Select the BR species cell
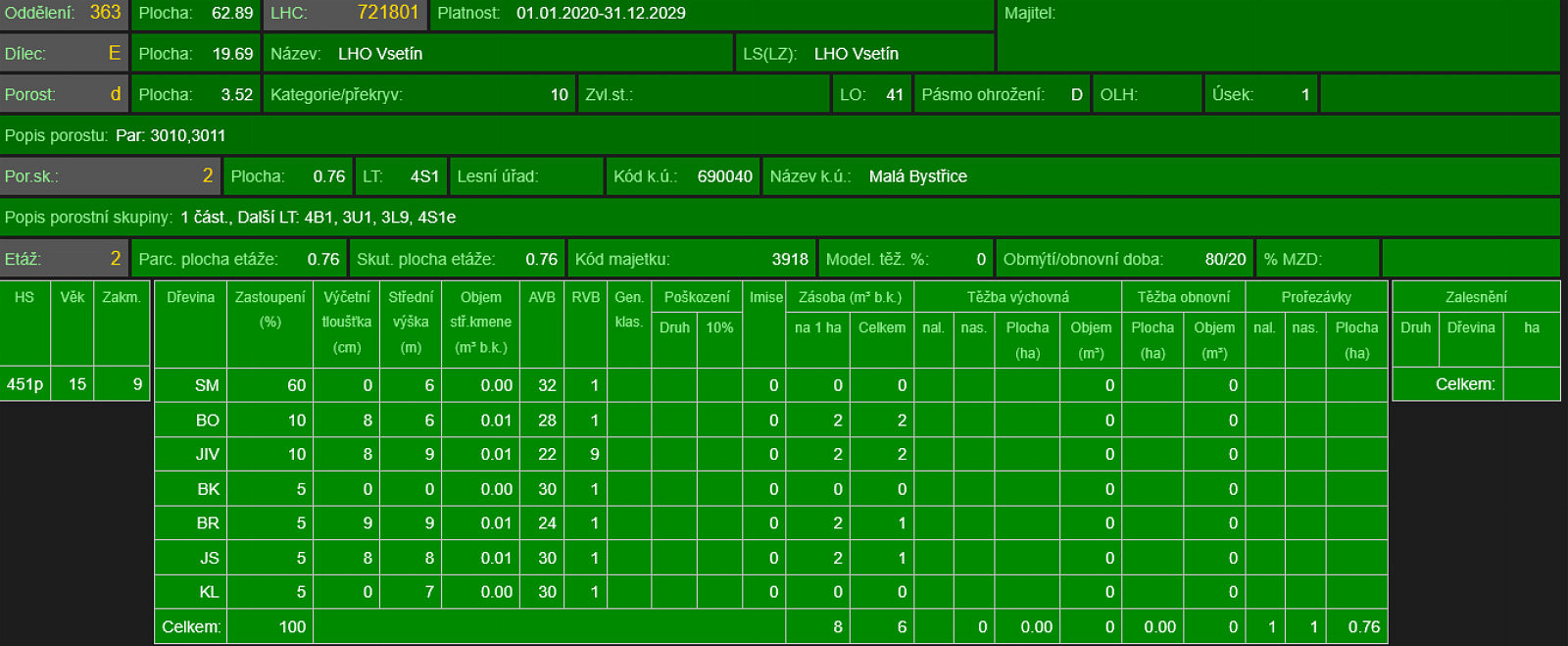1568x646 pixels. pyautogui.click(x=191, y=522)
